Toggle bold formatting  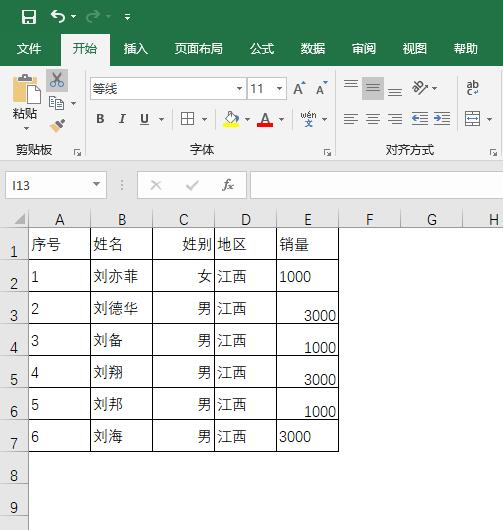coord(100,119)
